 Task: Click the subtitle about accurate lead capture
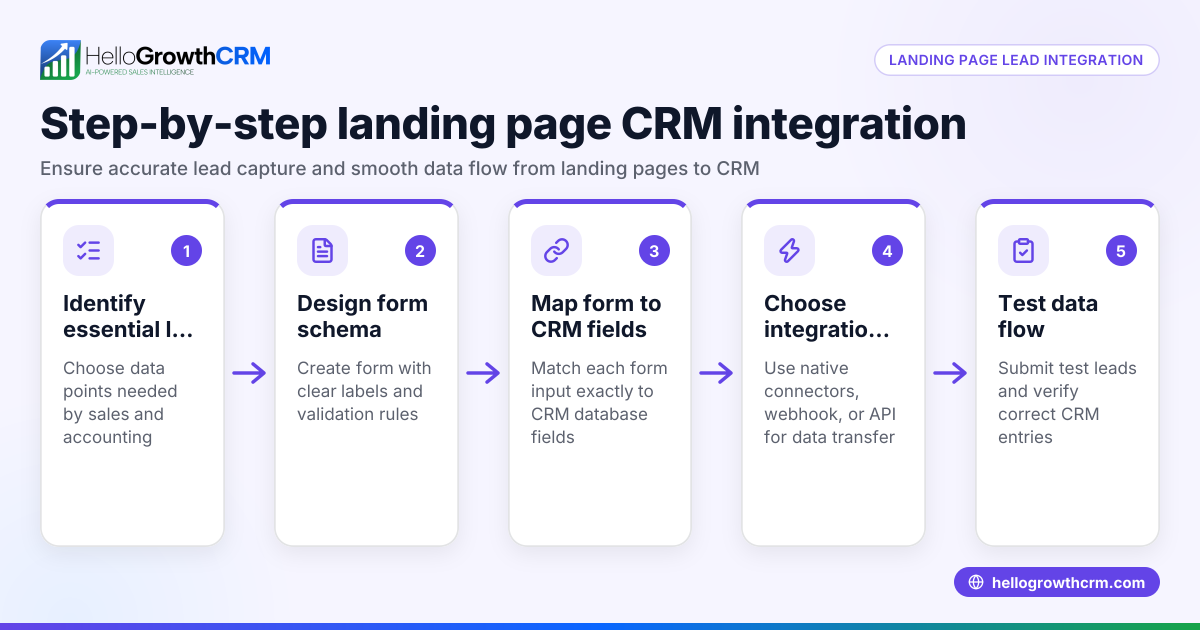[400, 169]
